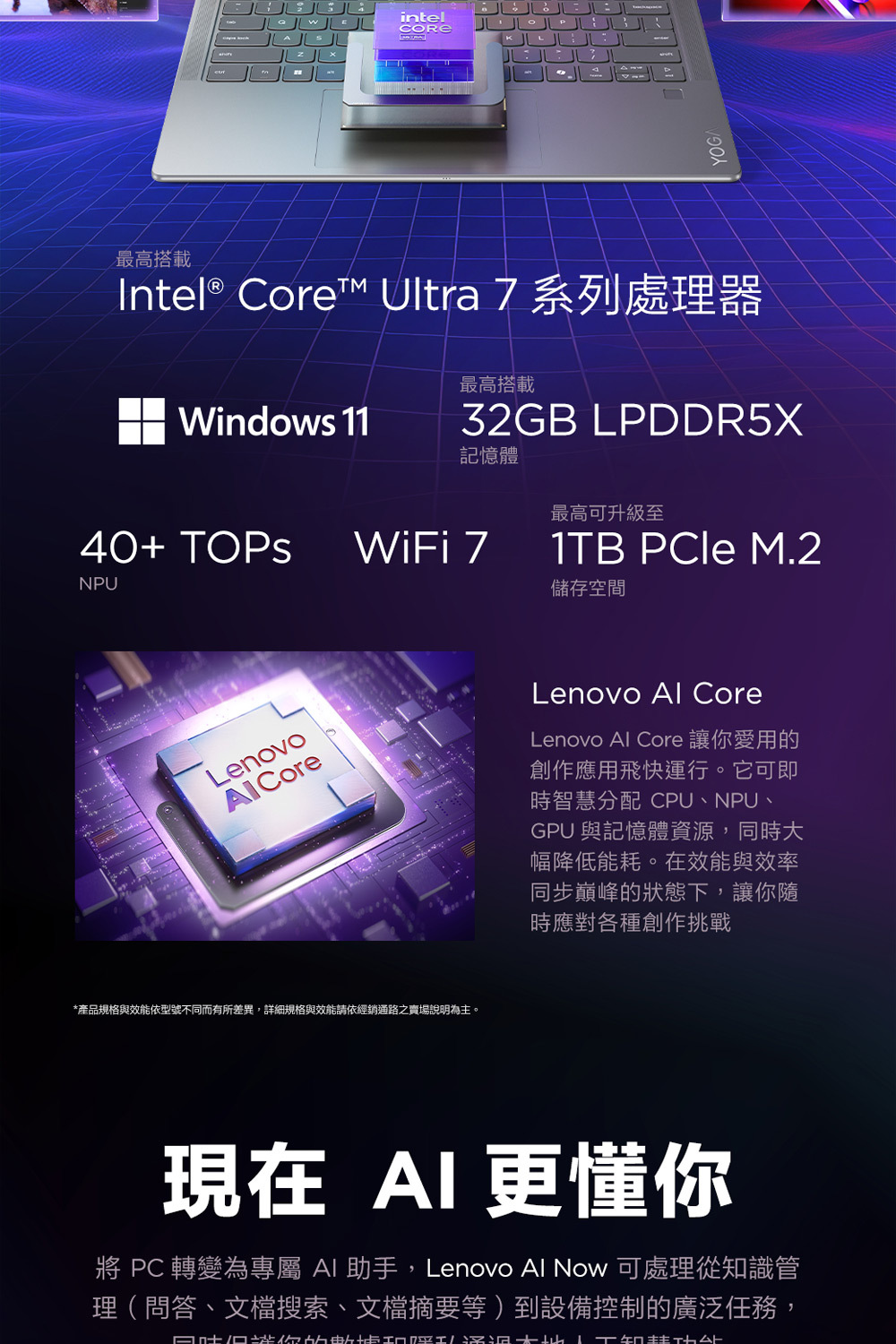Click the 現在 AI 更懂你 headline
This screenshot has height=1344, width=896.
(x=447, y=1180)
